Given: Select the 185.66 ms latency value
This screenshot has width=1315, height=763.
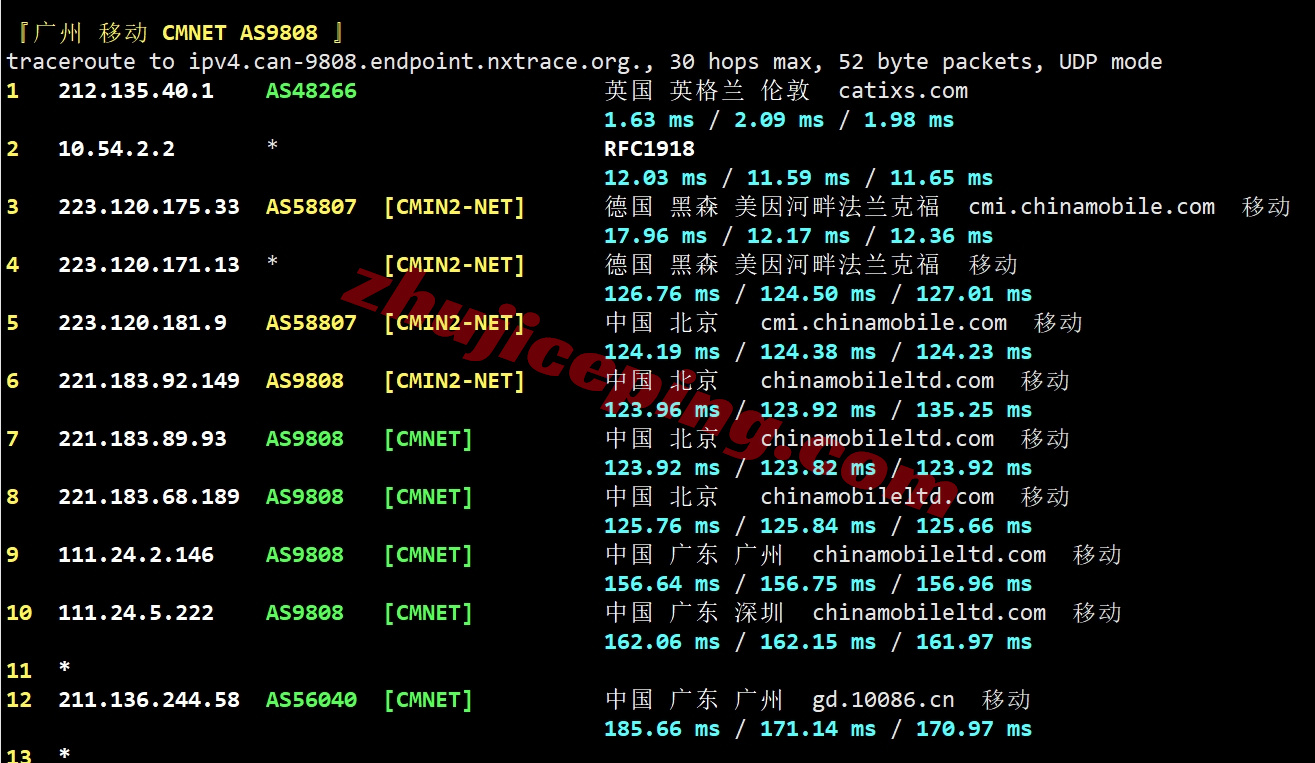Looking at the screenshot, I should [661, 729].
